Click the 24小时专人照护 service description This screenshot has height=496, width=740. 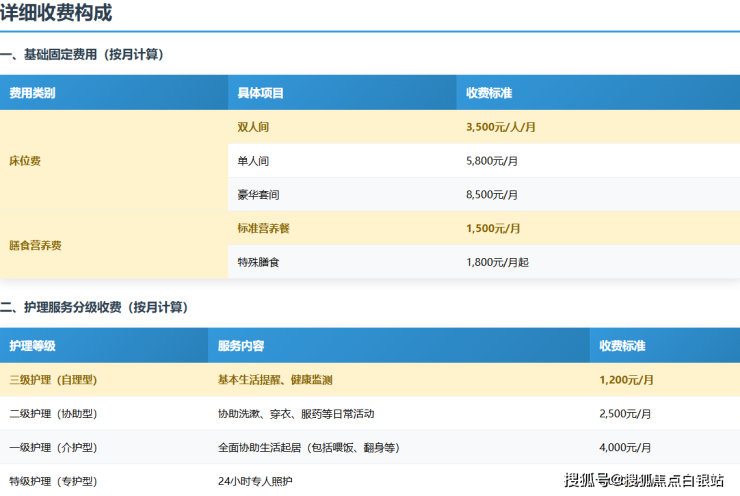(x=254, y=481)
